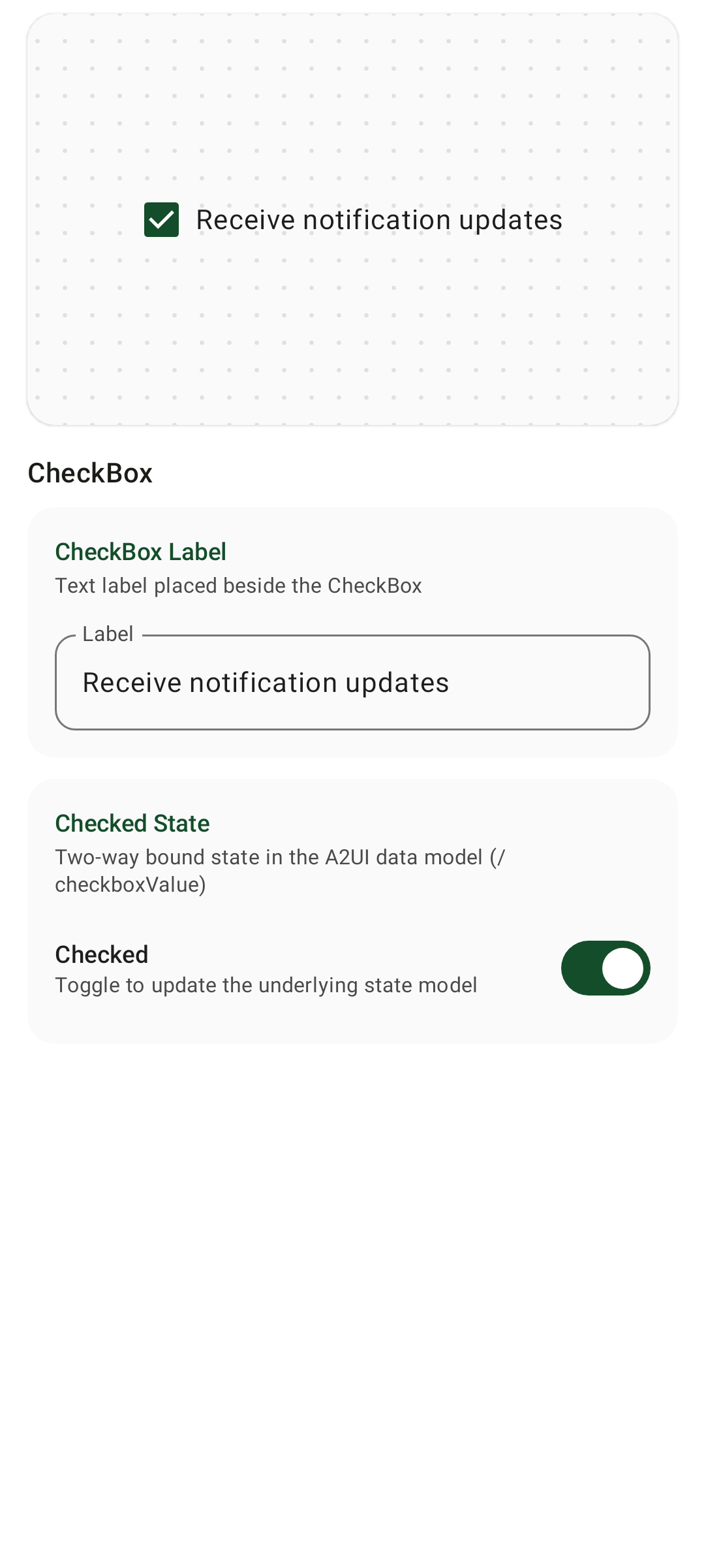Click 'Text label placed beside the CheckBox' description
The height and width of the screenshot is (1568, 706).
238,586
